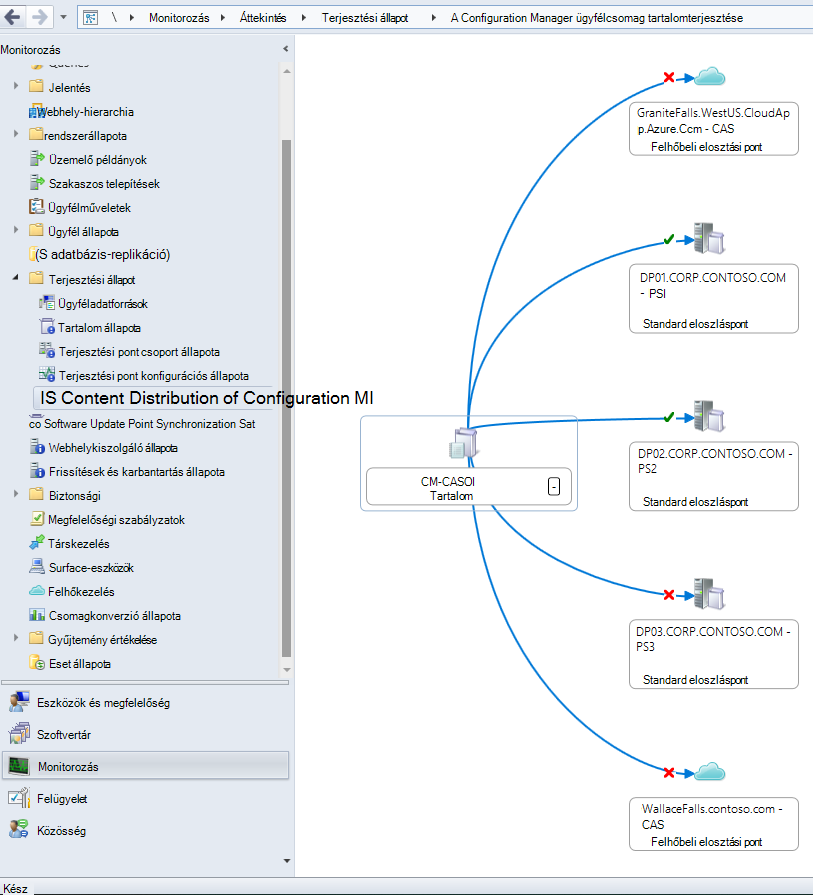Open Surface-eszközök laptop icon

point(37,566)
